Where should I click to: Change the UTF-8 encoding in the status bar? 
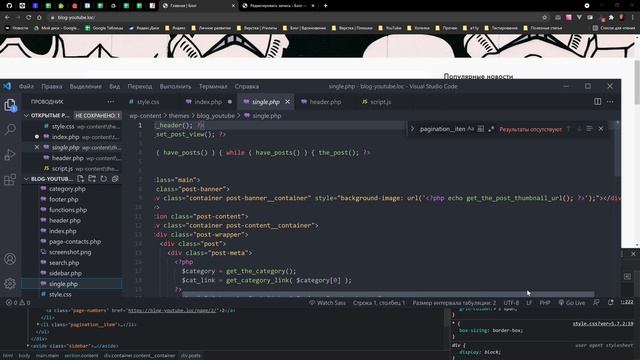coord(511,302)
